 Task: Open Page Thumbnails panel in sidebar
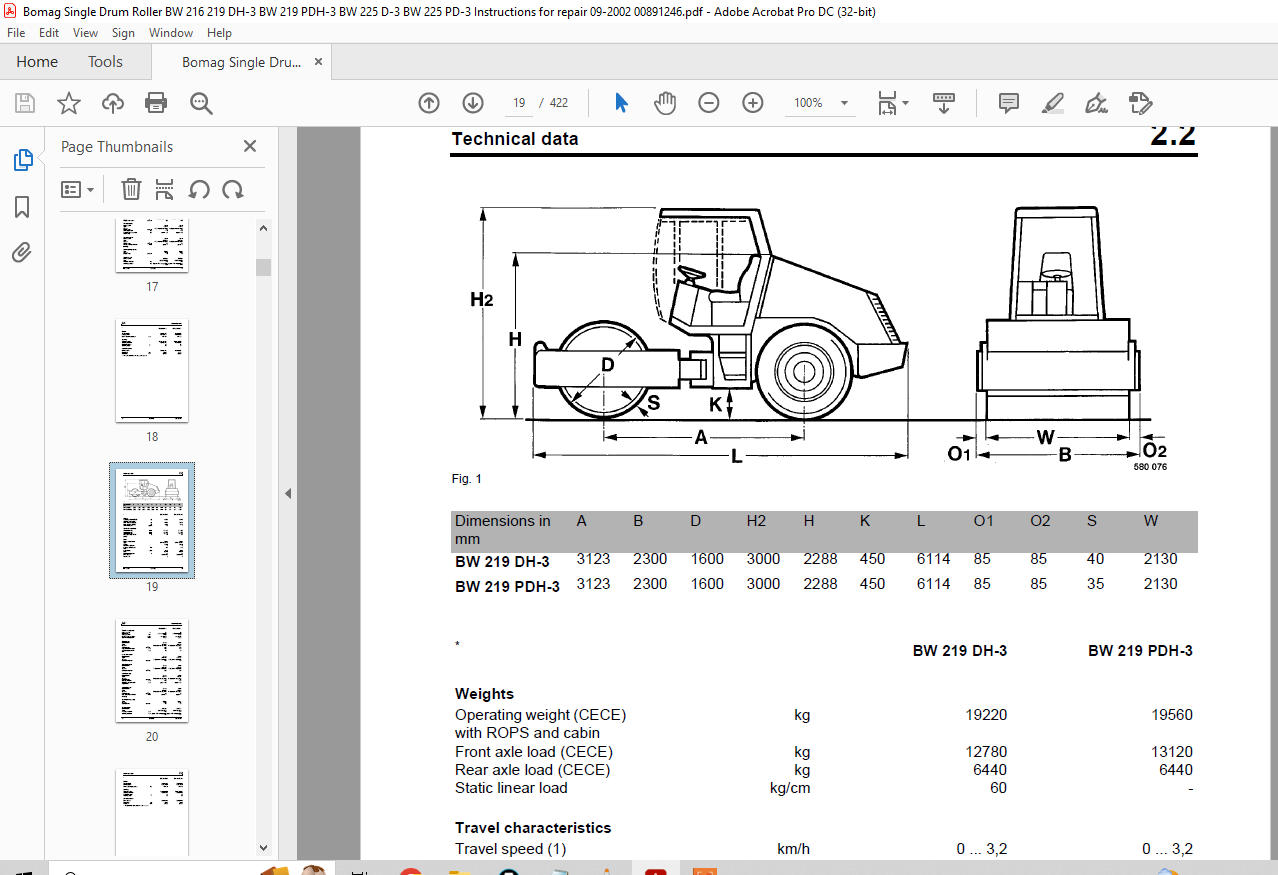tap(22, 160)
